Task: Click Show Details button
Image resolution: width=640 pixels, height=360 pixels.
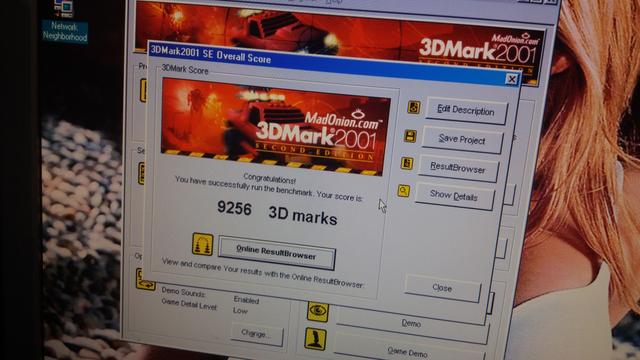Action: click(x=454, y=196)
